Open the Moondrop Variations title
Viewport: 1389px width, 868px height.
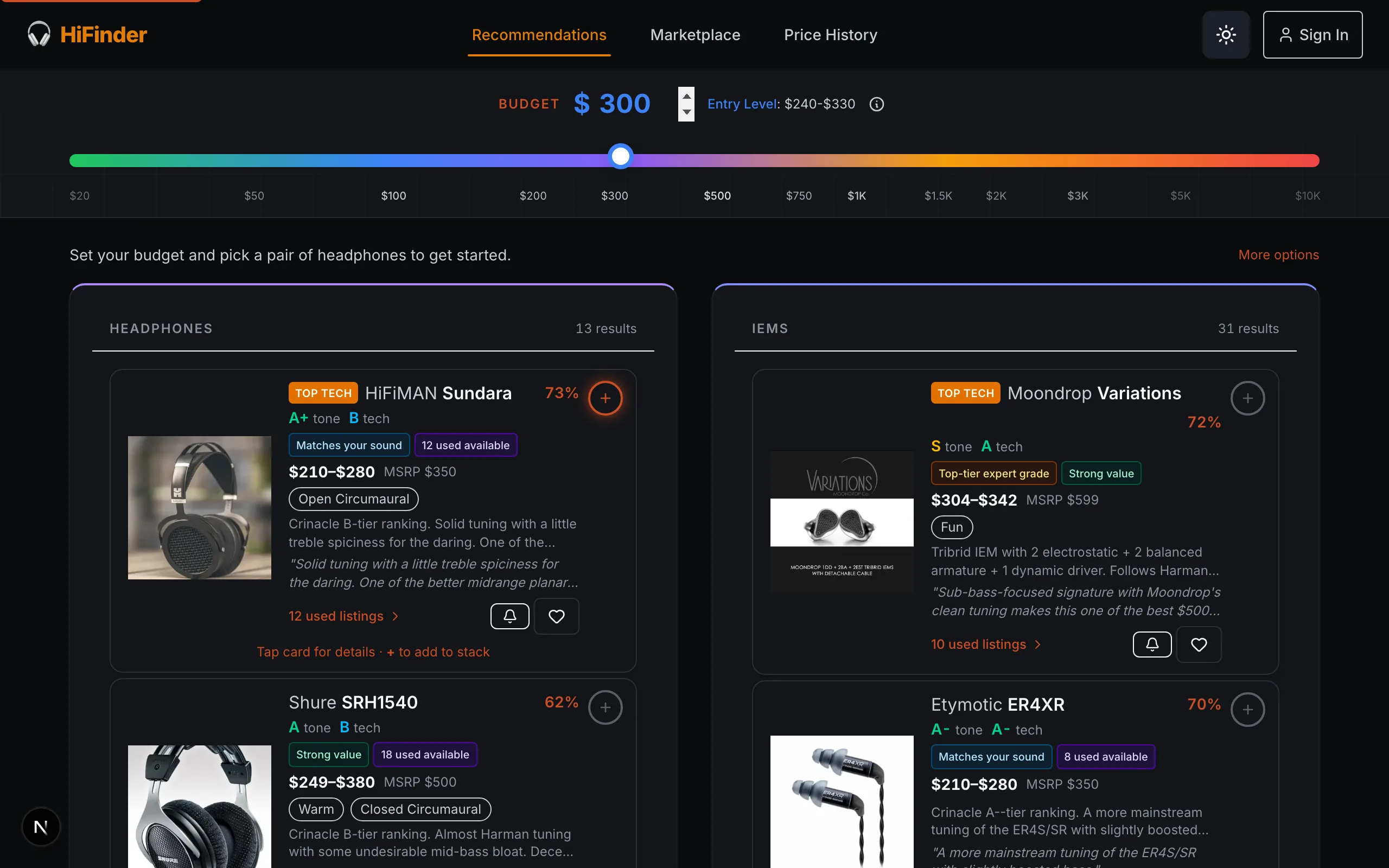coord(1094,393)
